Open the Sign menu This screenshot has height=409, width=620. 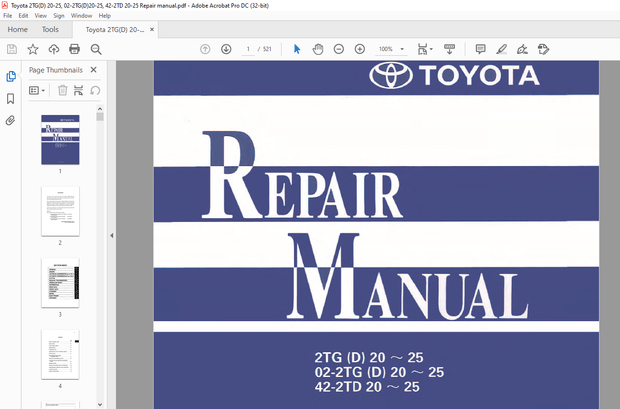59,16
